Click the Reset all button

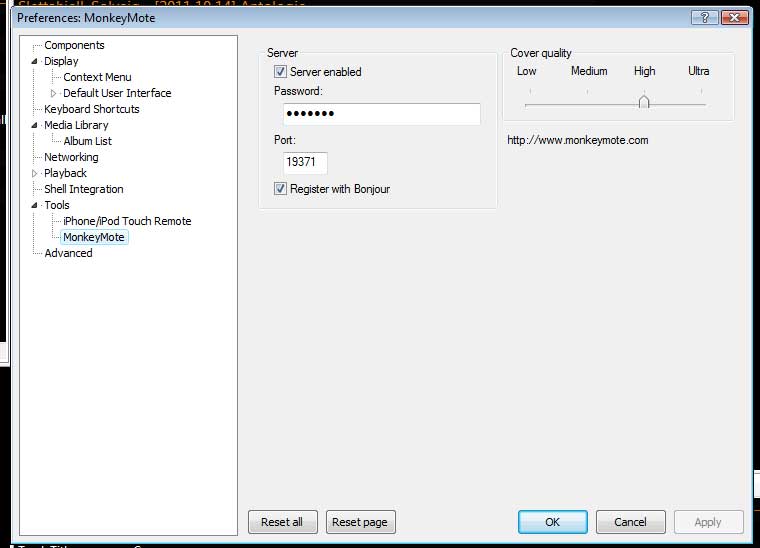pyautogui.click(x=283, y=522)
